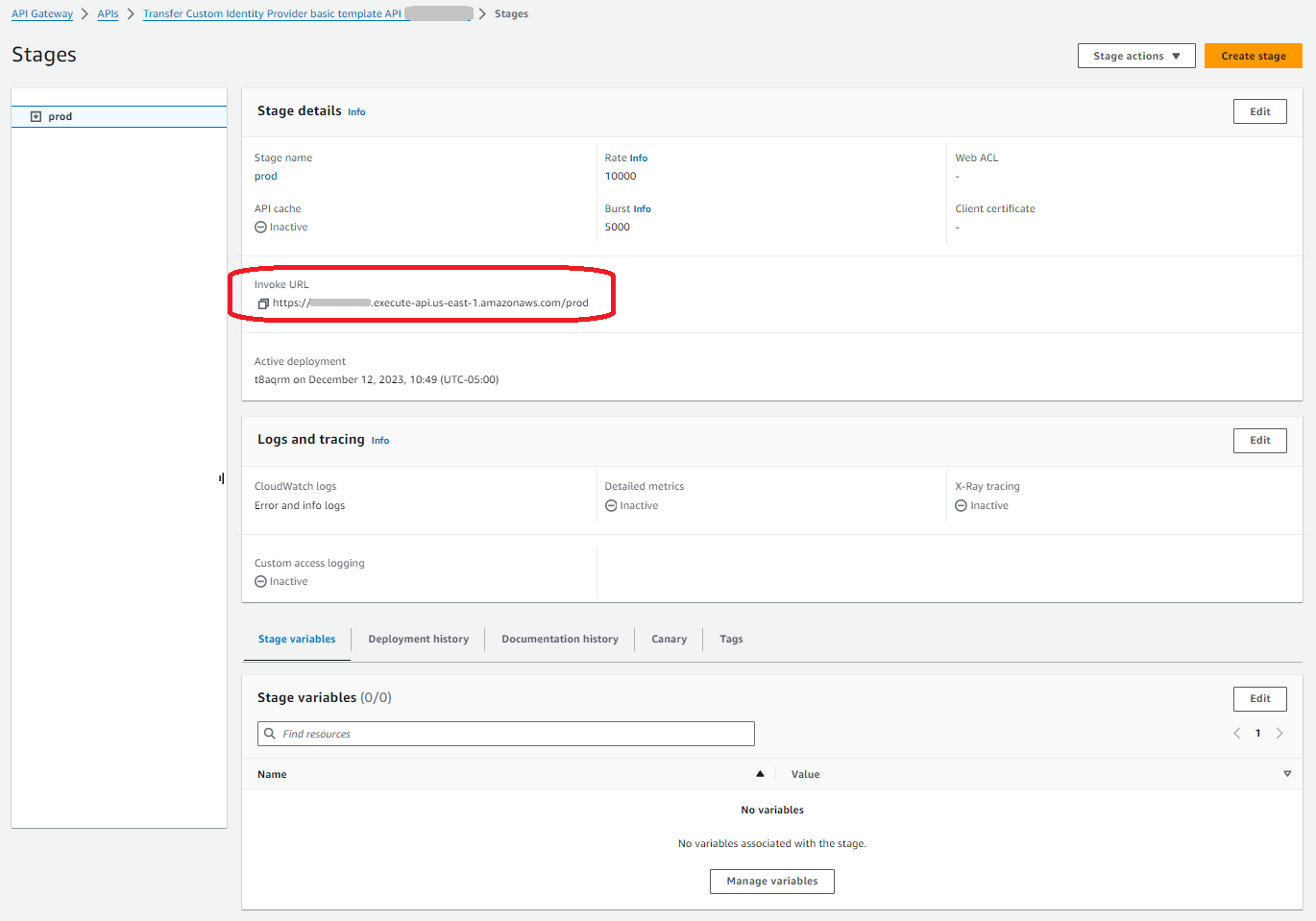Click the Info icon beside Burst
1316x921 pixels.
click(x=641, y=208)
